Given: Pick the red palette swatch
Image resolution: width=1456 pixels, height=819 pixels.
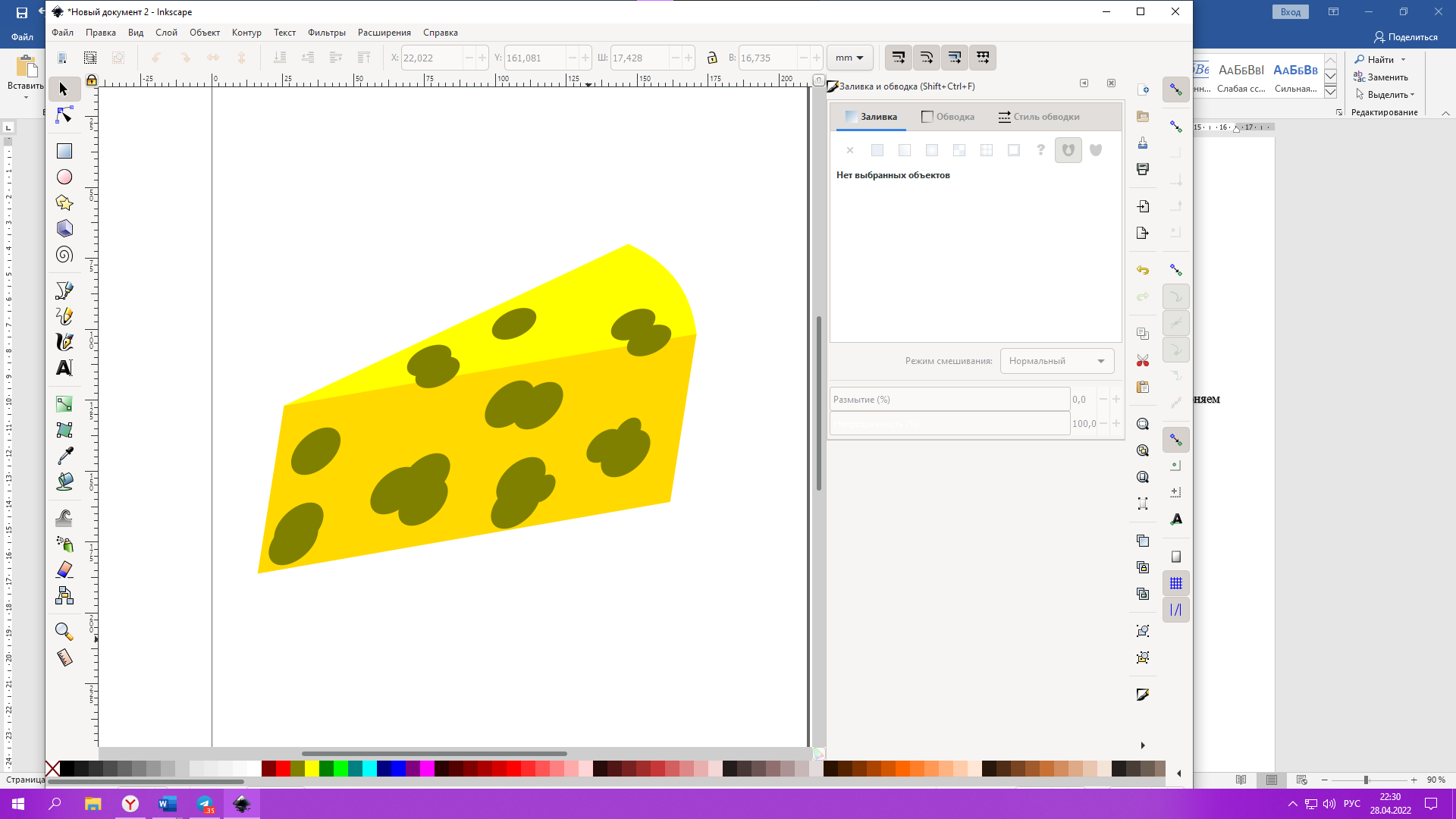Looking at the screenshot, I should point(283,769).
